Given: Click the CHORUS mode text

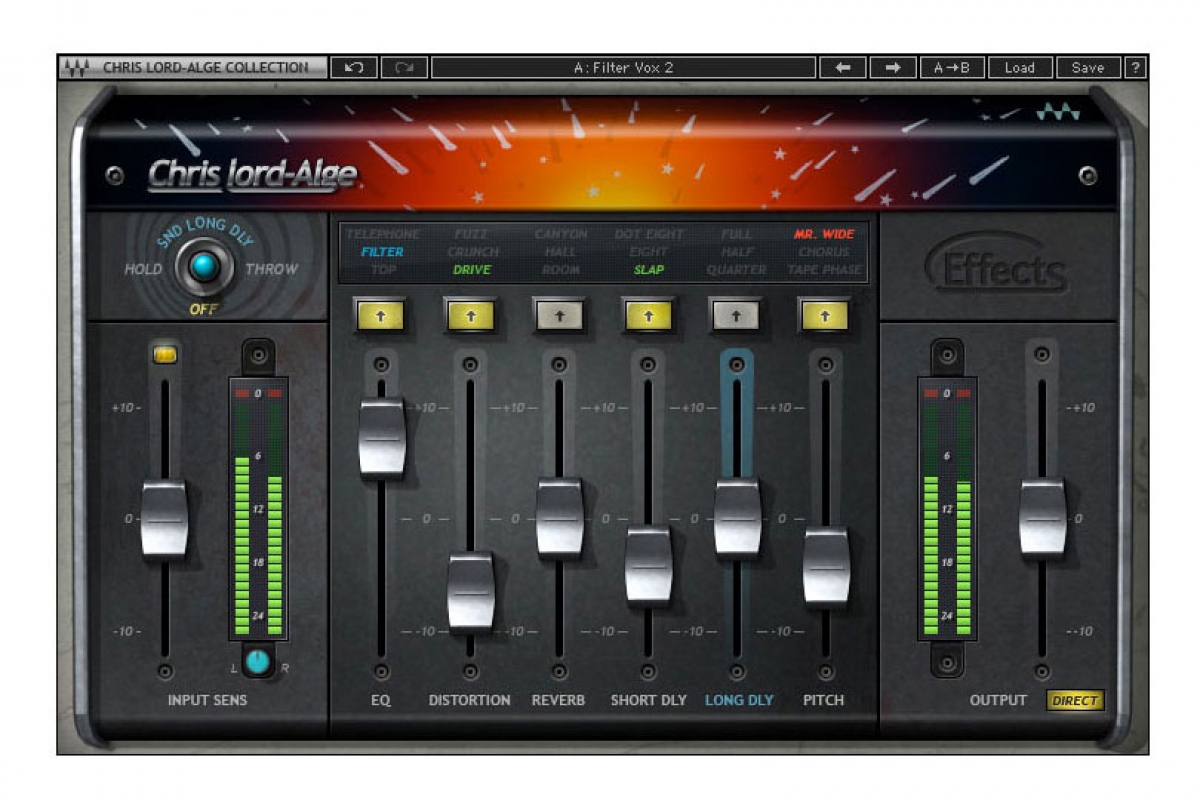Looking at the screenshot, I should [825, 252].
